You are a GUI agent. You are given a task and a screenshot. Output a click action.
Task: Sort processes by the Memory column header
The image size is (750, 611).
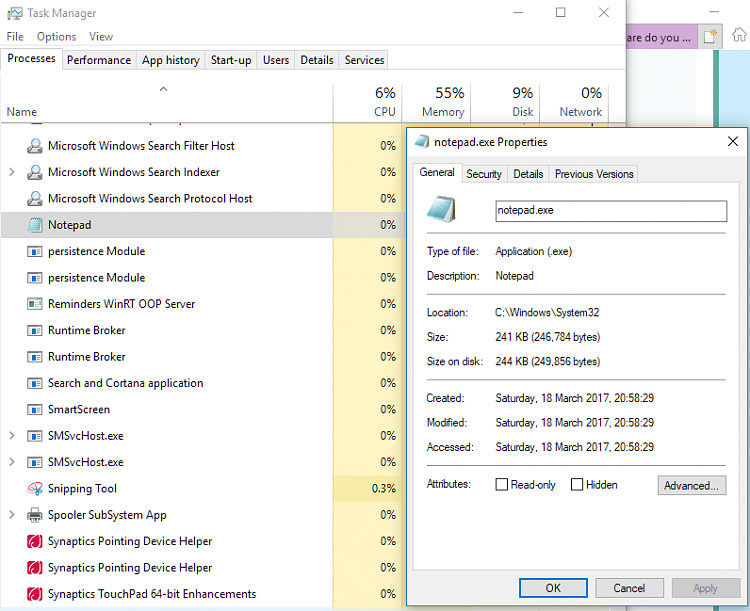point(436,102)
